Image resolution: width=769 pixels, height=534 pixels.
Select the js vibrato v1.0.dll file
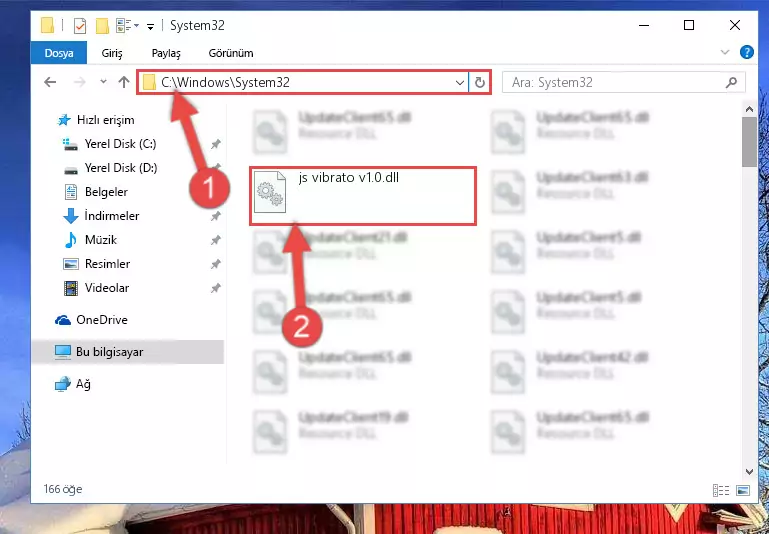(362, 196)
